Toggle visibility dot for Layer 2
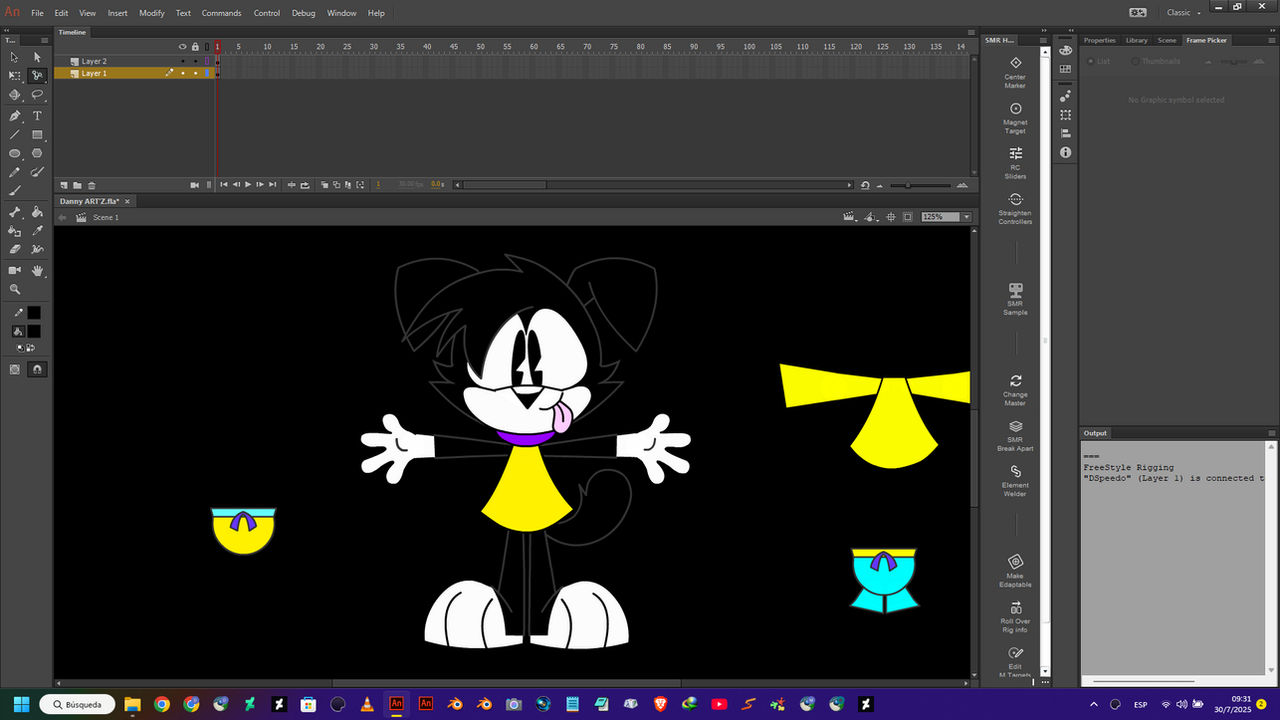This screenshot has height=720, width=1280. [x=183, y=61]
